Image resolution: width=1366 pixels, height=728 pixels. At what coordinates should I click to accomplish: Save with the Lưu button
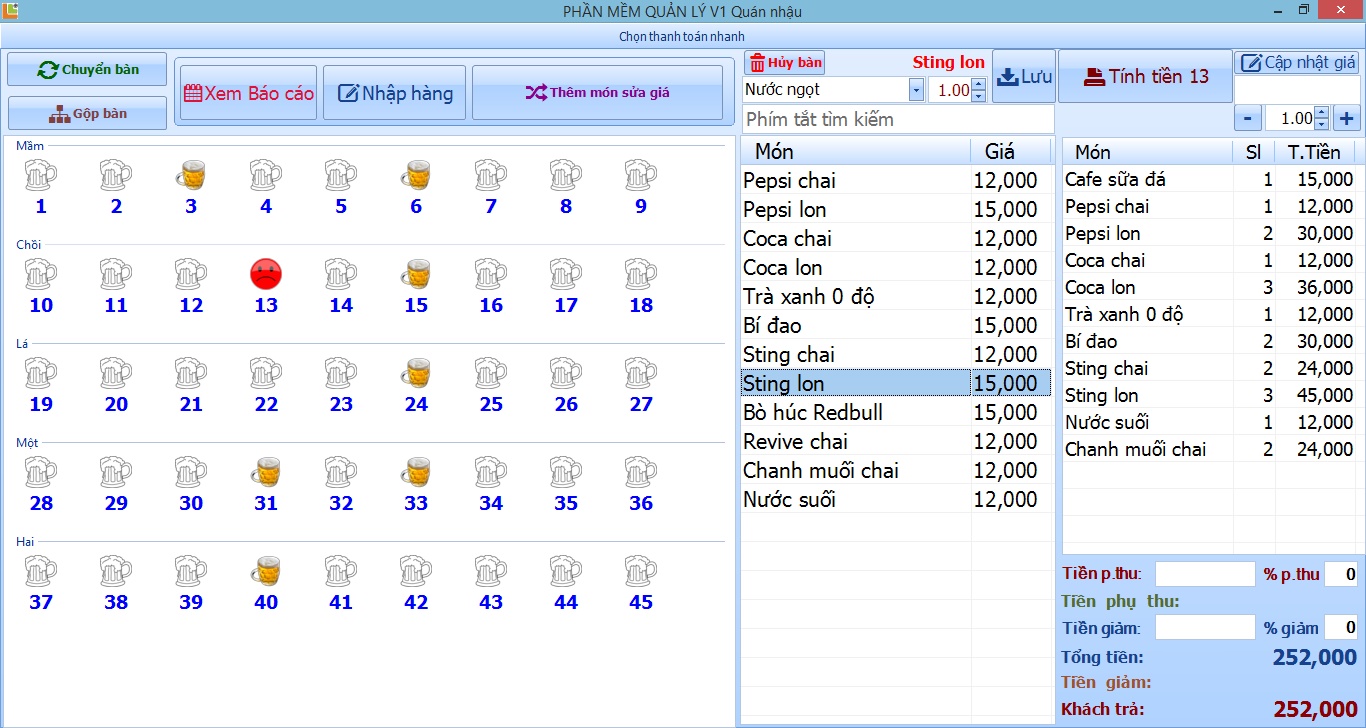(x=1024, y=77)
